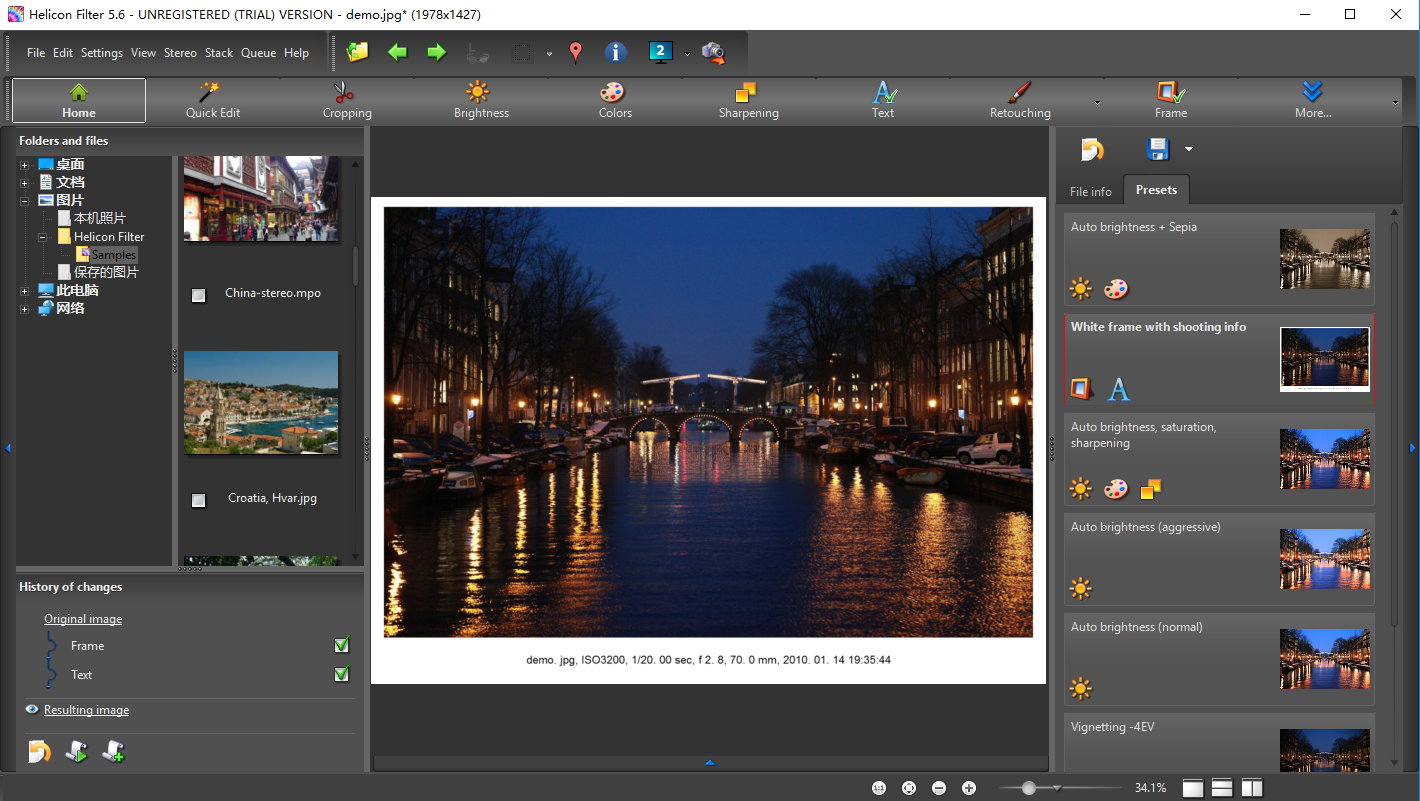Expand the 桌面 tree node
This screenshot has width=1420, height=801.
[24, 165]
